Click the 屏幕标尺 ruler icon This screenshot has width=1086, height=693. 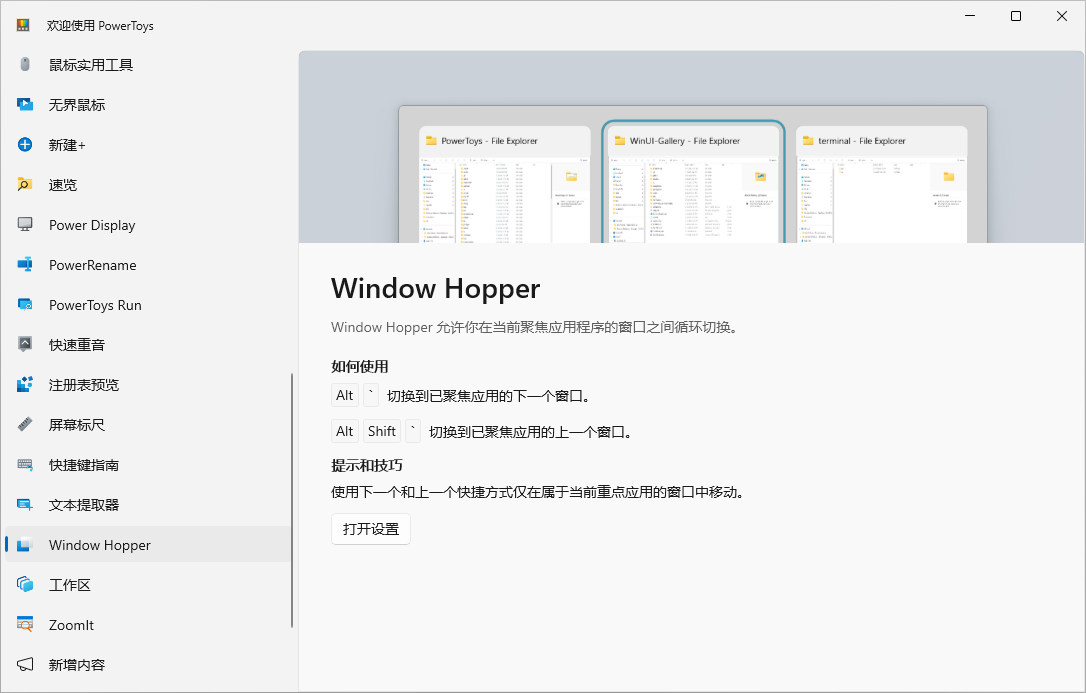(x=25, y=424)
